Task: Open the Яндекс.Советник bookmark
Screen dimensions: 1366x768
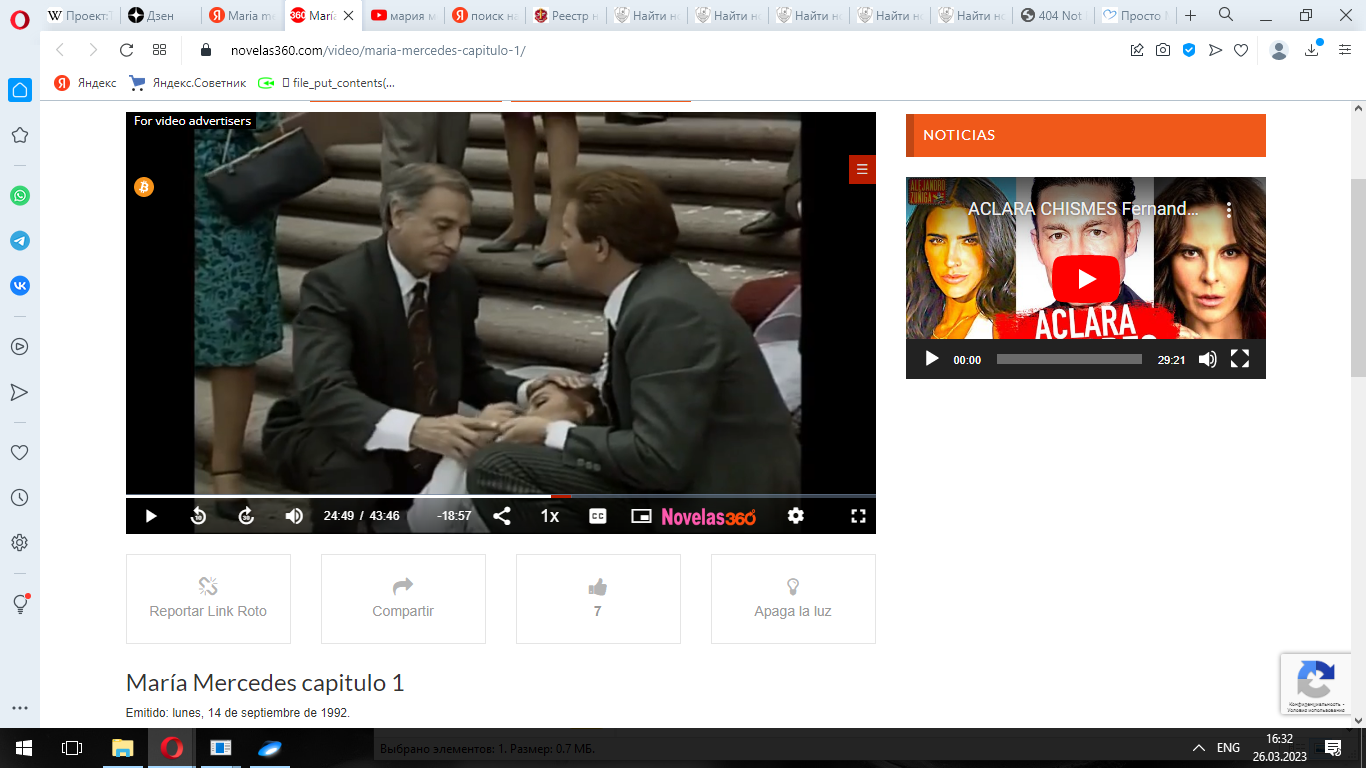Action: pos(188,83)
